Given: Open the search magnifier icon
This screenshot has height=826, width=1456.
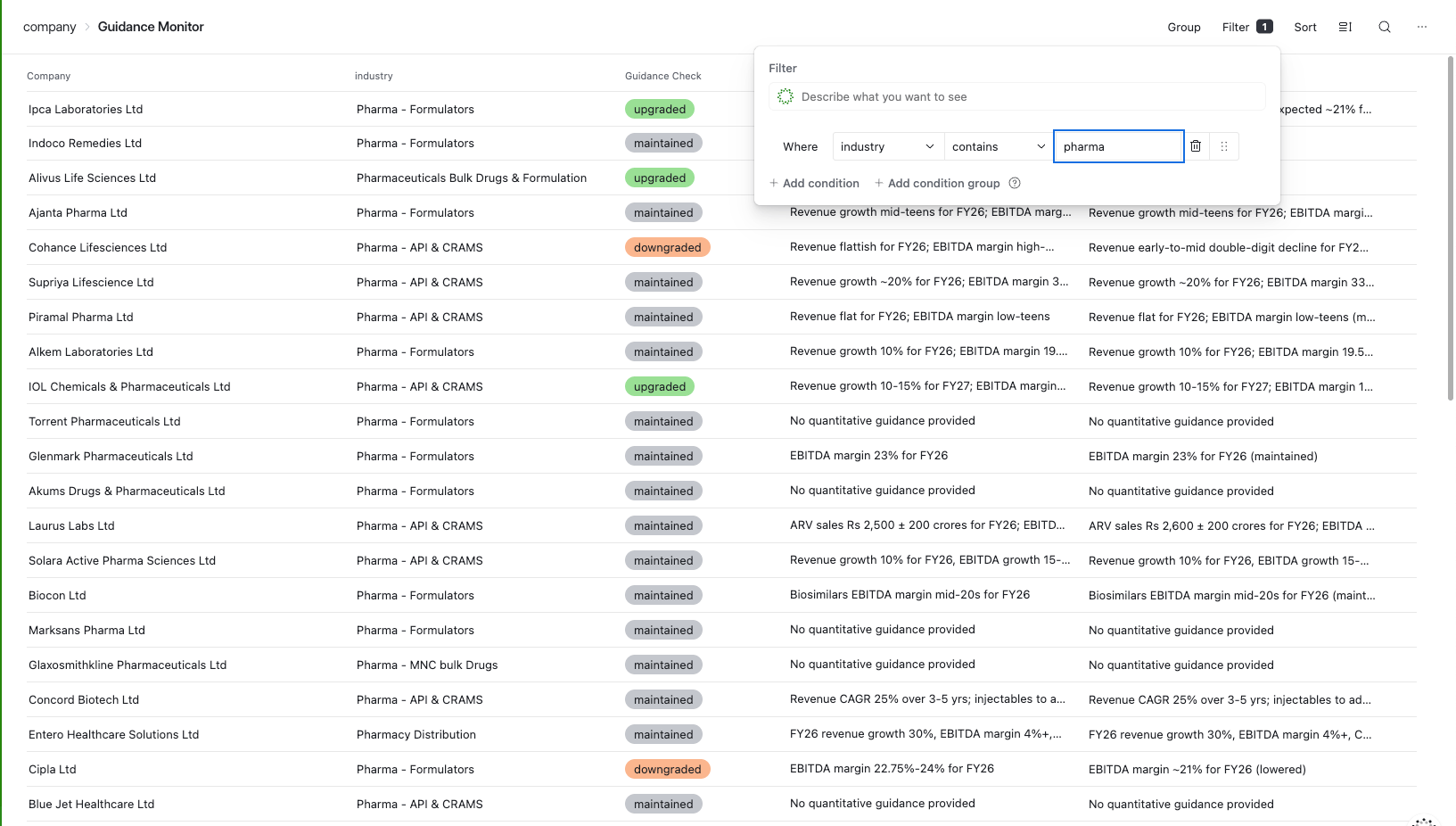Looking at the screenshot, I should [x=1385, y=27].
